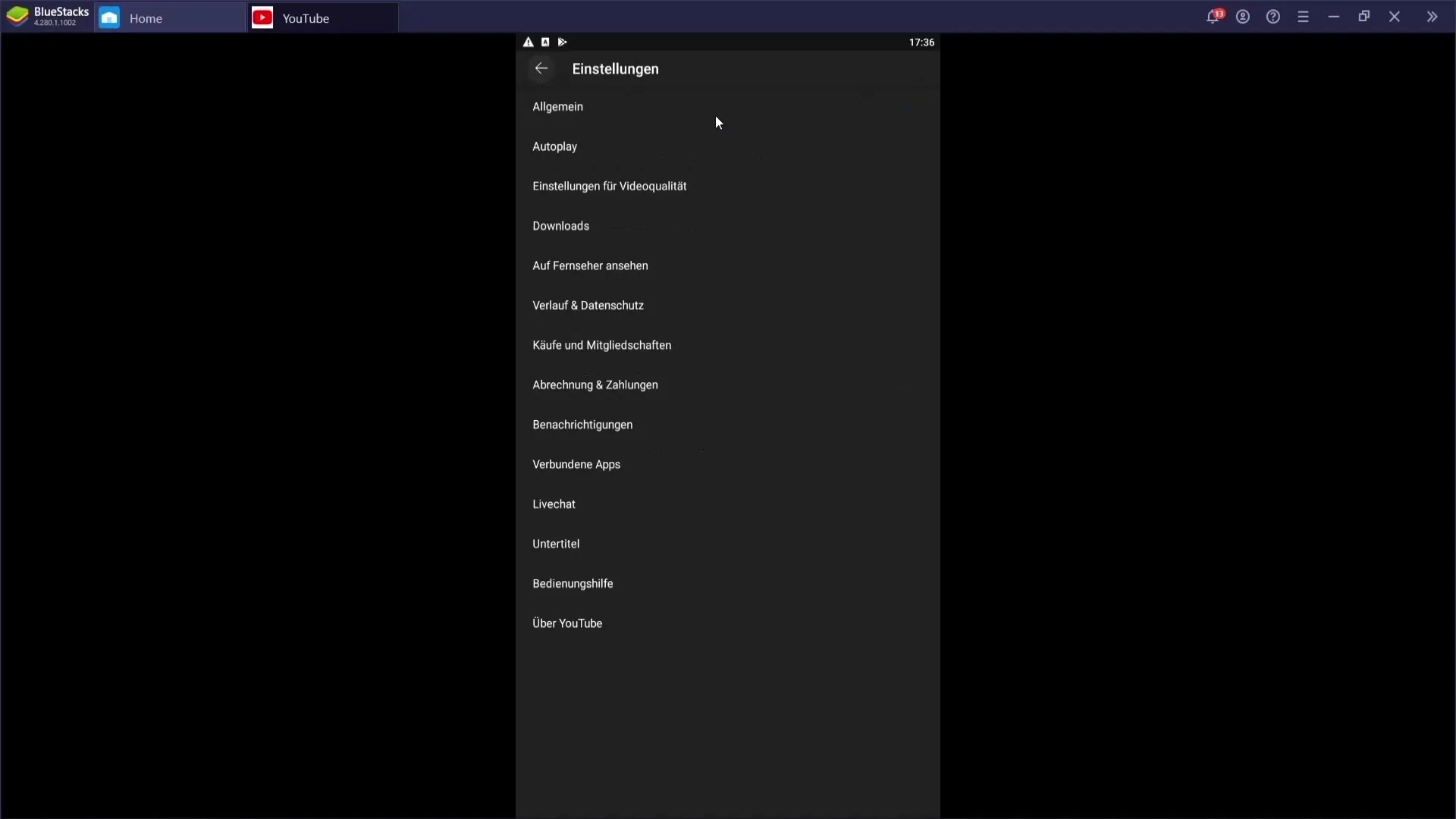This screenshot has height=819, width=1456.
Task: Click Käufe und Mitgliedschaften item
Action: [602, 345]
